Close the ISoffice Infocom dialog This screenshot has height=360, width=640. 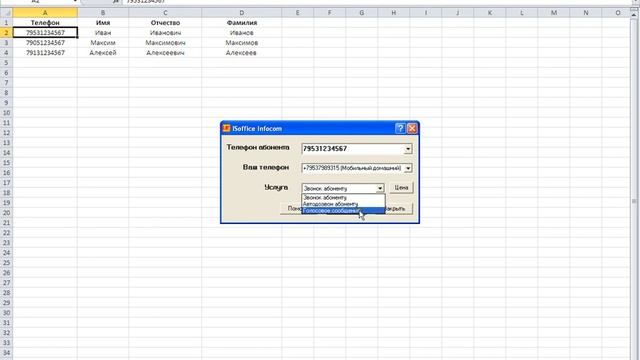click(x=412, y=129)
